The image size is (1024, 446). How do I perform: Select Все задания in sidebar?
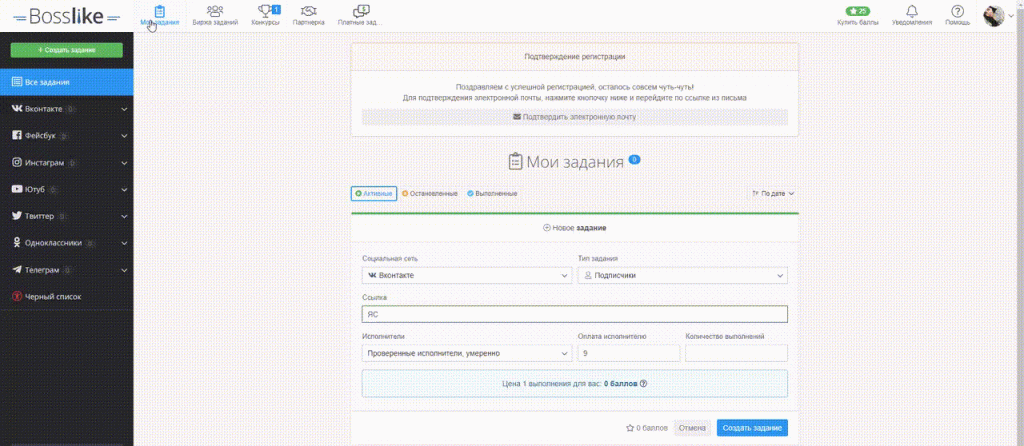(67, 82)
